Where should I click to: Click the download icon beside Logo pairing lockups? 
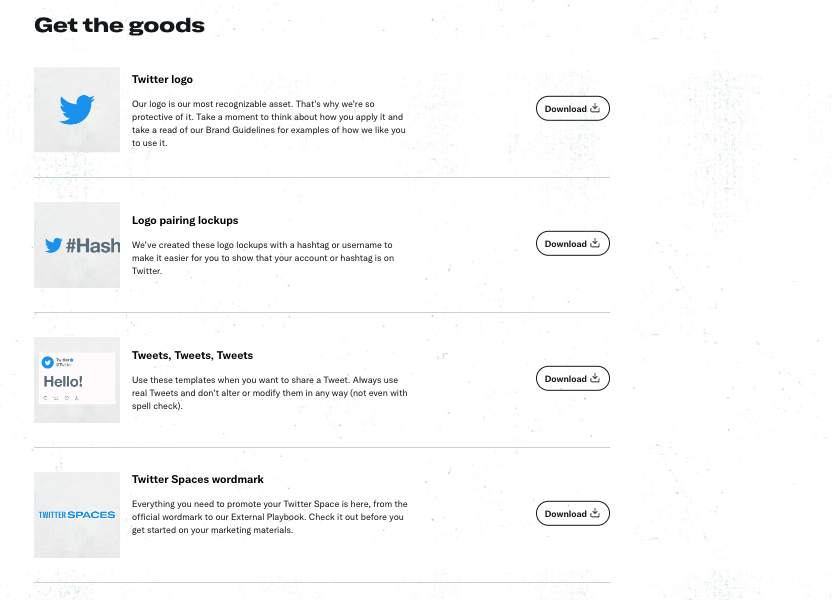(596, 243)
